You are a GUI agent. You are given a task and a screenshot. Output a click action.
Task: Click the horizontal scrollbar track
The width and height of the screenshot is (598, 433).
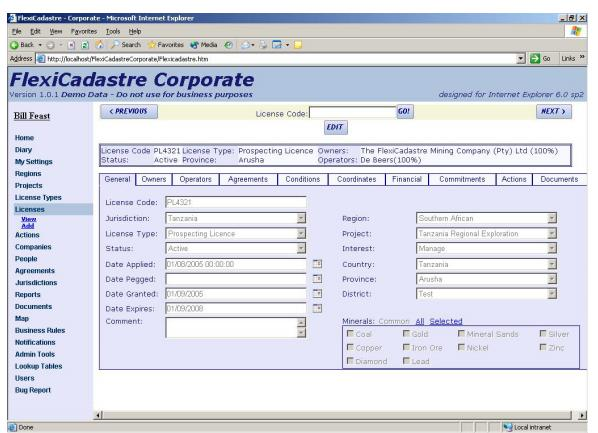point(338,415)
